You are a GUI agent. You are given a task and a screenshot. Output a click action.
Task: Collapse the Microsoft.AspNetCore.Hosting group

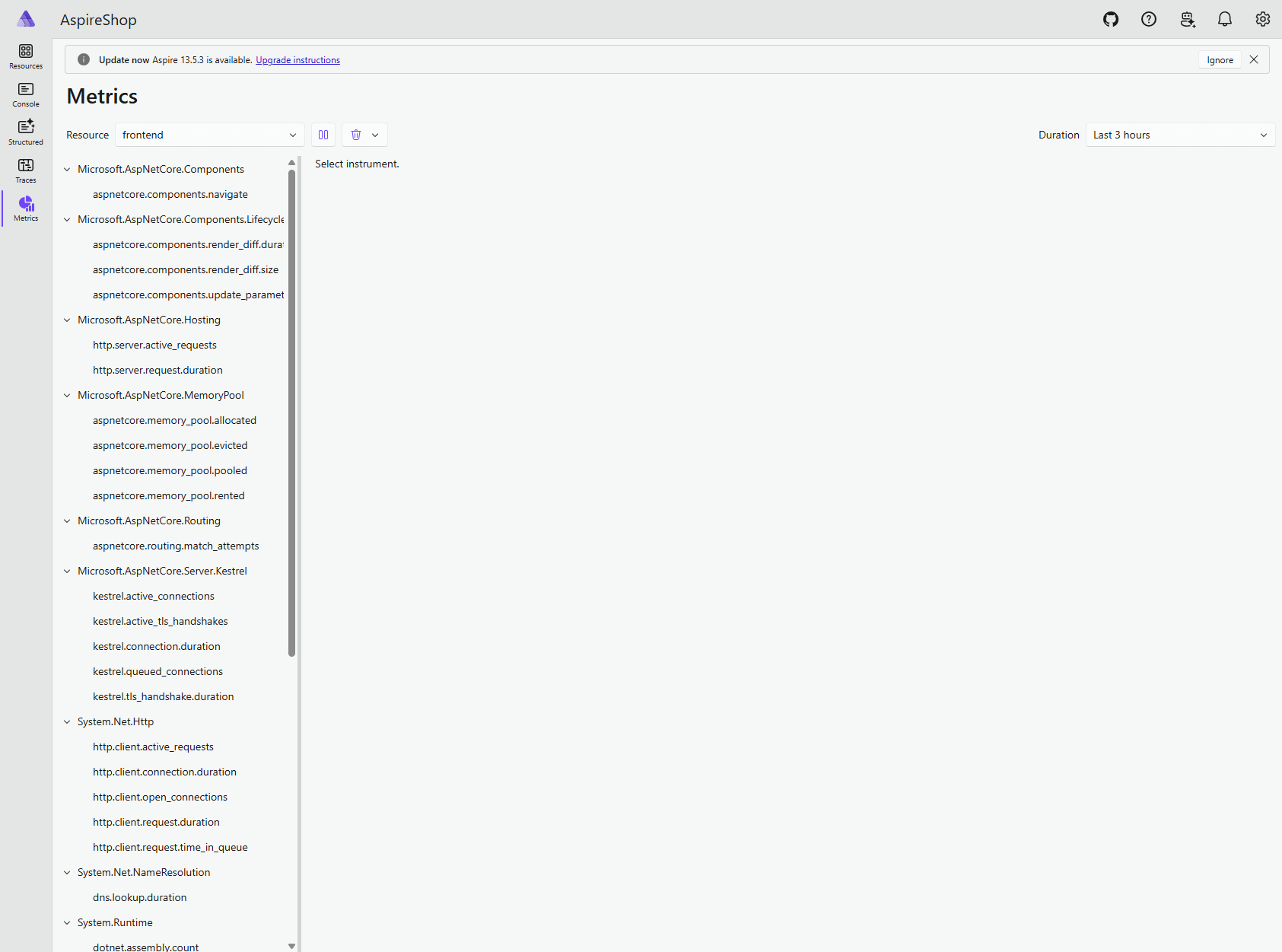67,320
